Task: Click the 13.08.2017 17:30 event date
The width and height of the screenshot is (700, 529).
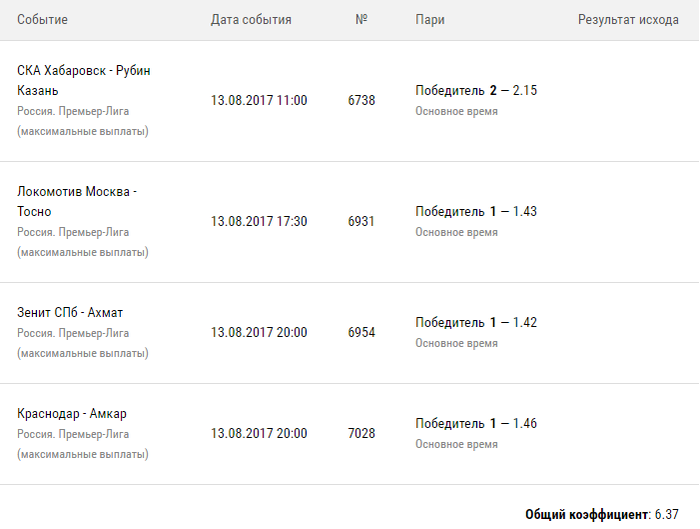Action: [259, 221]
